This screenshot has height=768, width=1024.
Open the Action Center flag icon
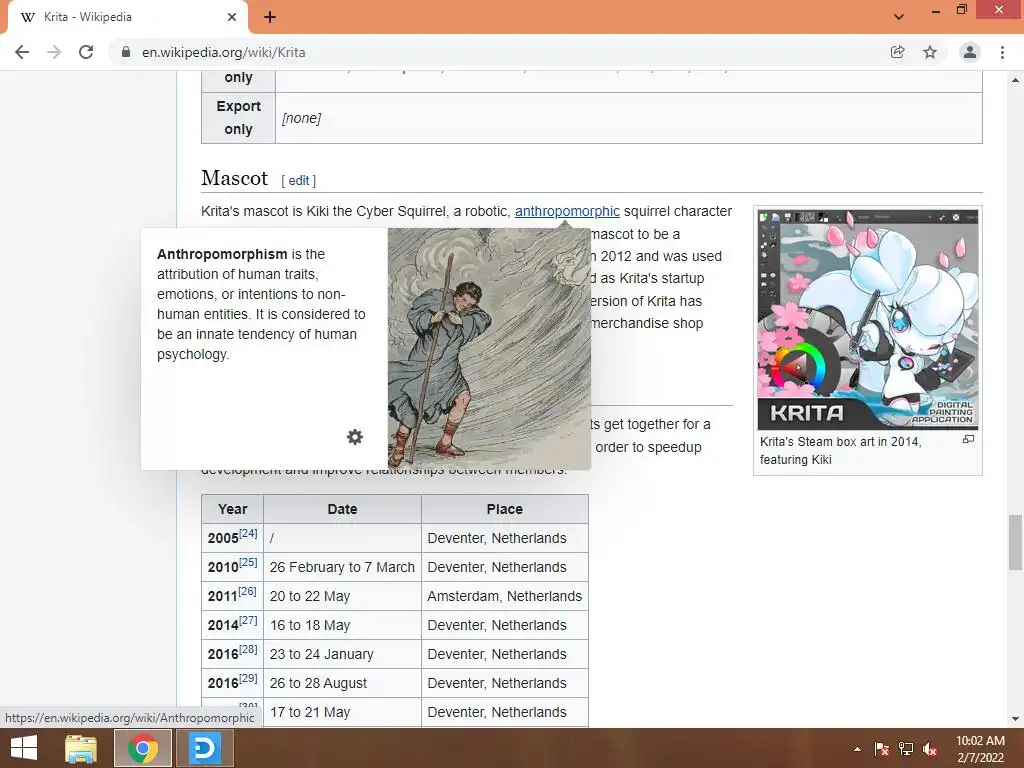click(x=882, y=749)
